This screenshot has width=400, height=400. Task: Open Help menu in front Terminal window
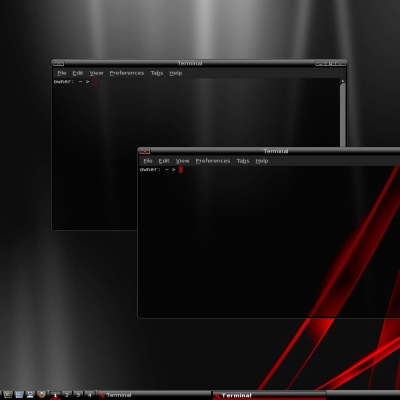[262, 161]
